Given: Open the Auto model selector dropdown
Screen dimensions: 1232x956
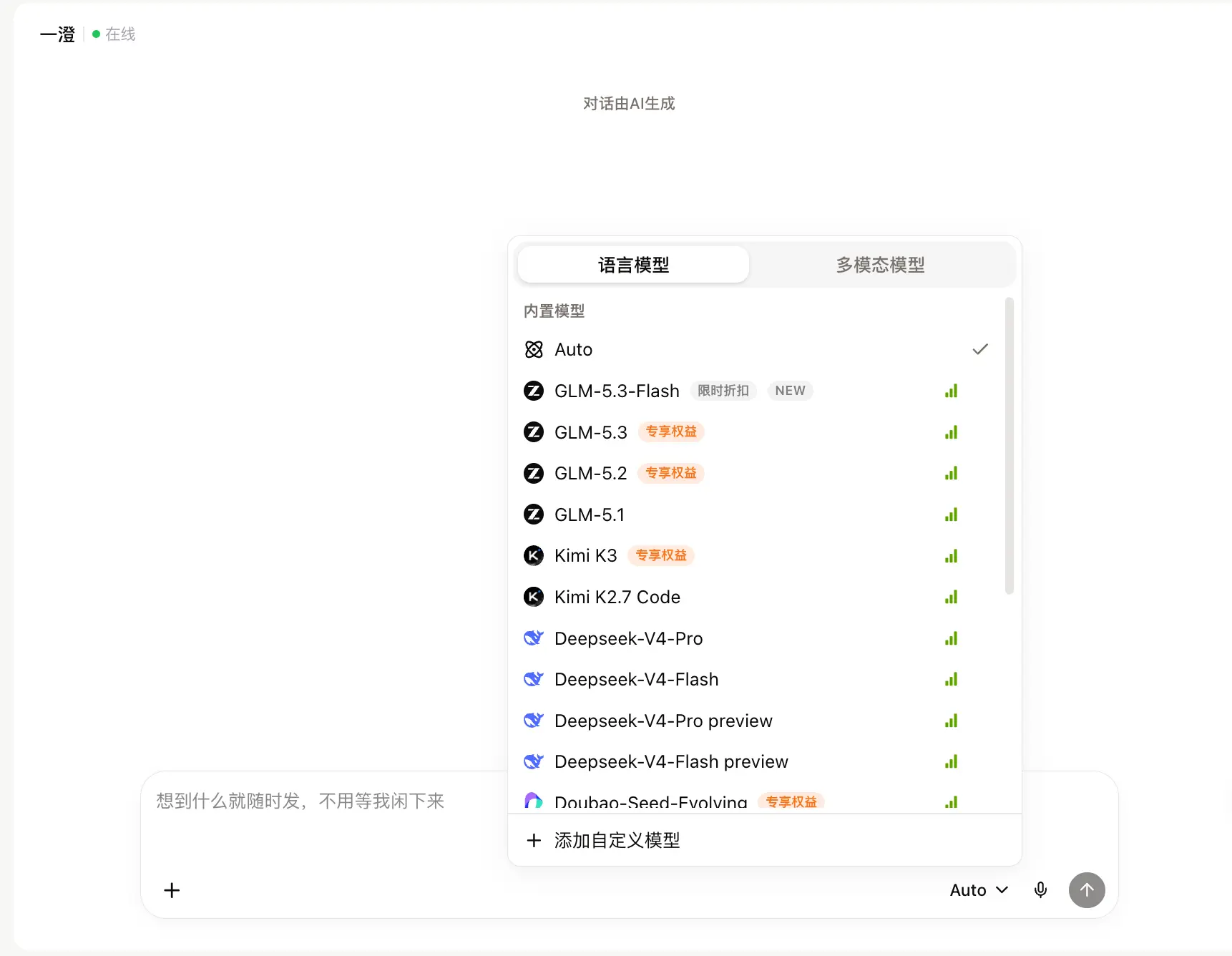Looking at the screenshot, I should click(979, 890).
